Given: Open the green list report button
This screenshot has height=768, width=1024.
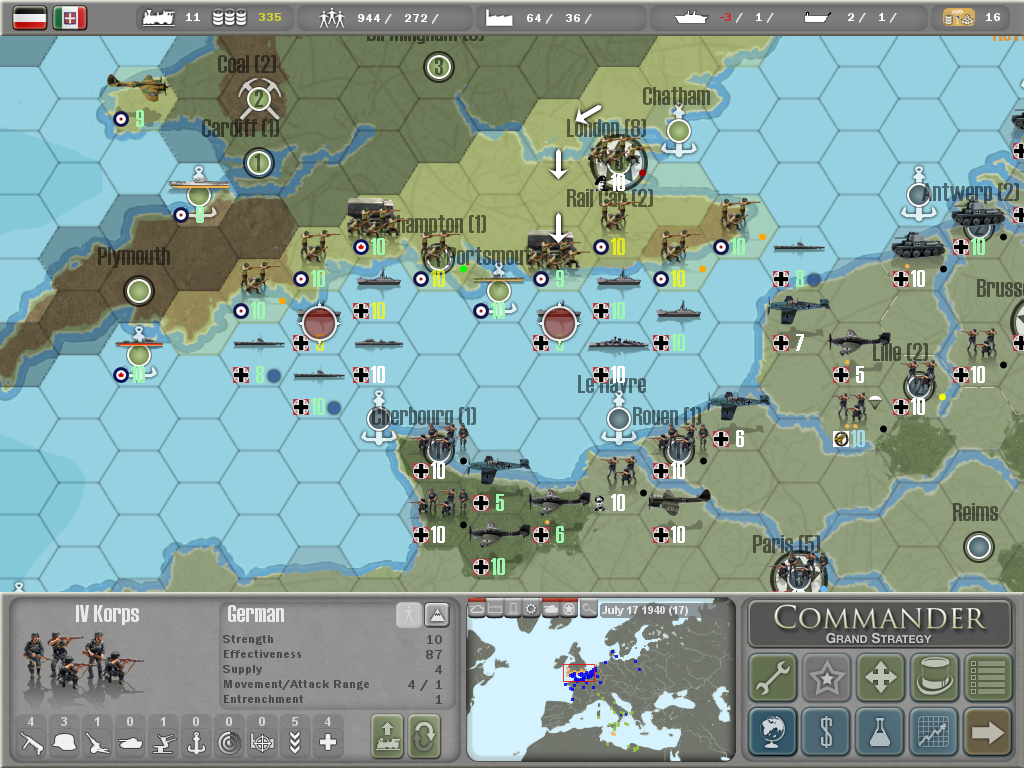Looking at the screenshot, I should tap(987, 678).
